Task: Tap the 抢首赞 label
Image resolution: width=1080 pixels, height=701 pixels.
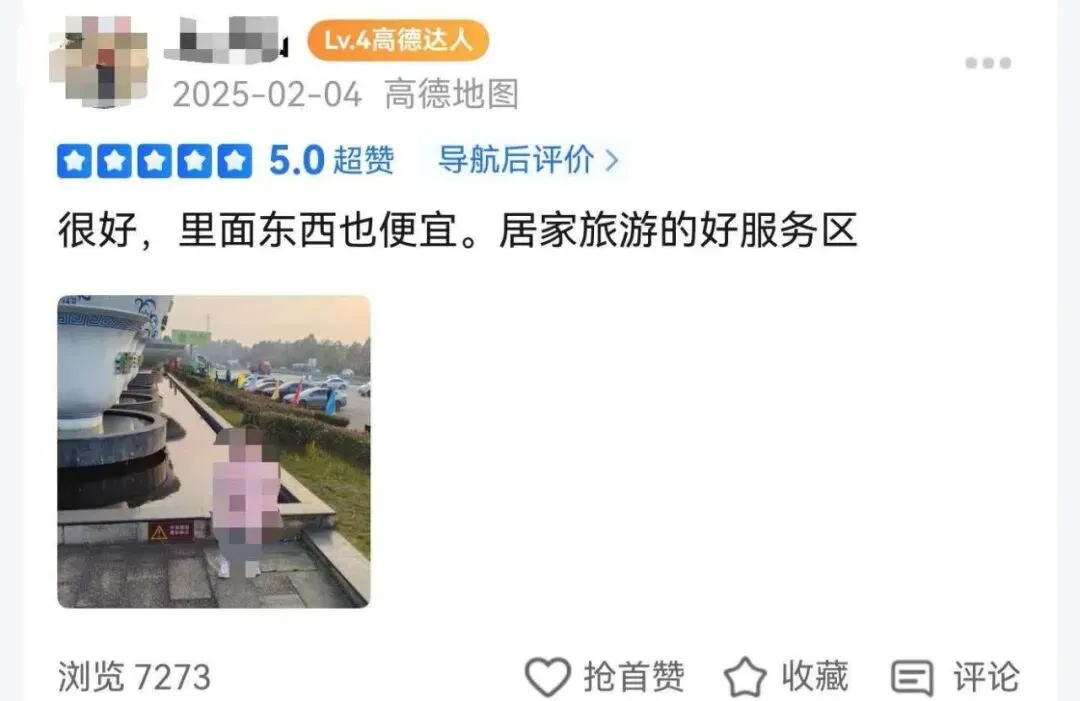Action: [x=634, y=676]
